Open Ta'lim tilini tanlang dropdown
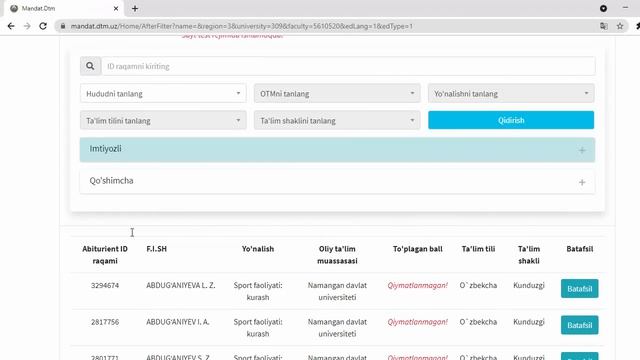Viewport: 640px width, 360px height. 163,120
